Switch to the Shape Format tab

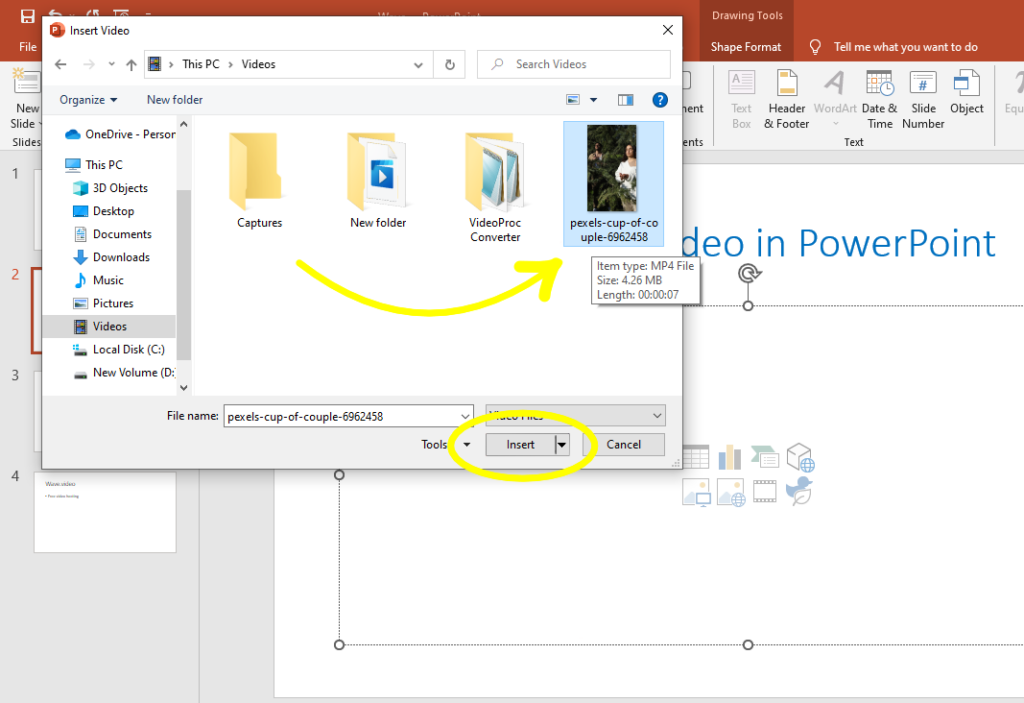click(x=745, y=46)
